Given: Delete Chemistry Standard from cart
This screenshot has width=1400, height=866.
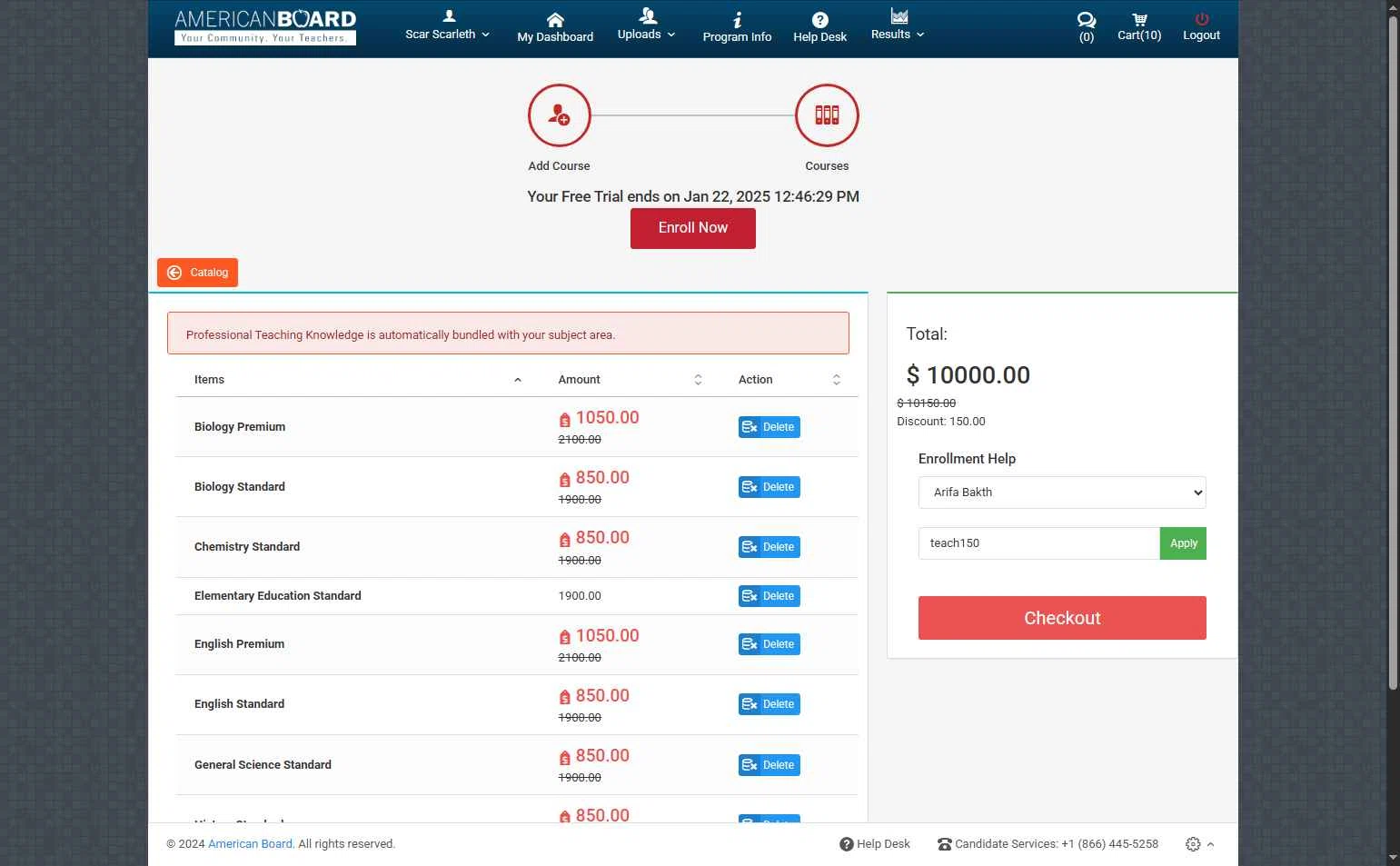Looking at the screenshot, I should click(770, 547).
